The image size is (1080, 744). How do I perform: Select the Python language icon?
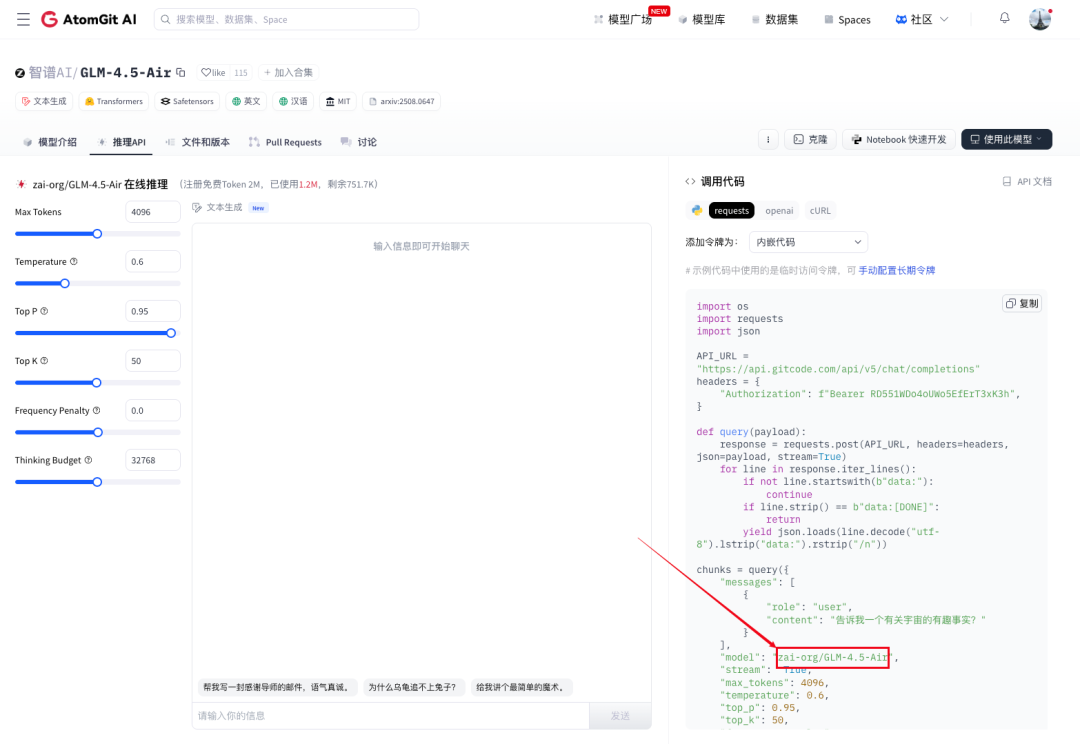pyautogui.click(x=697, y=211)
